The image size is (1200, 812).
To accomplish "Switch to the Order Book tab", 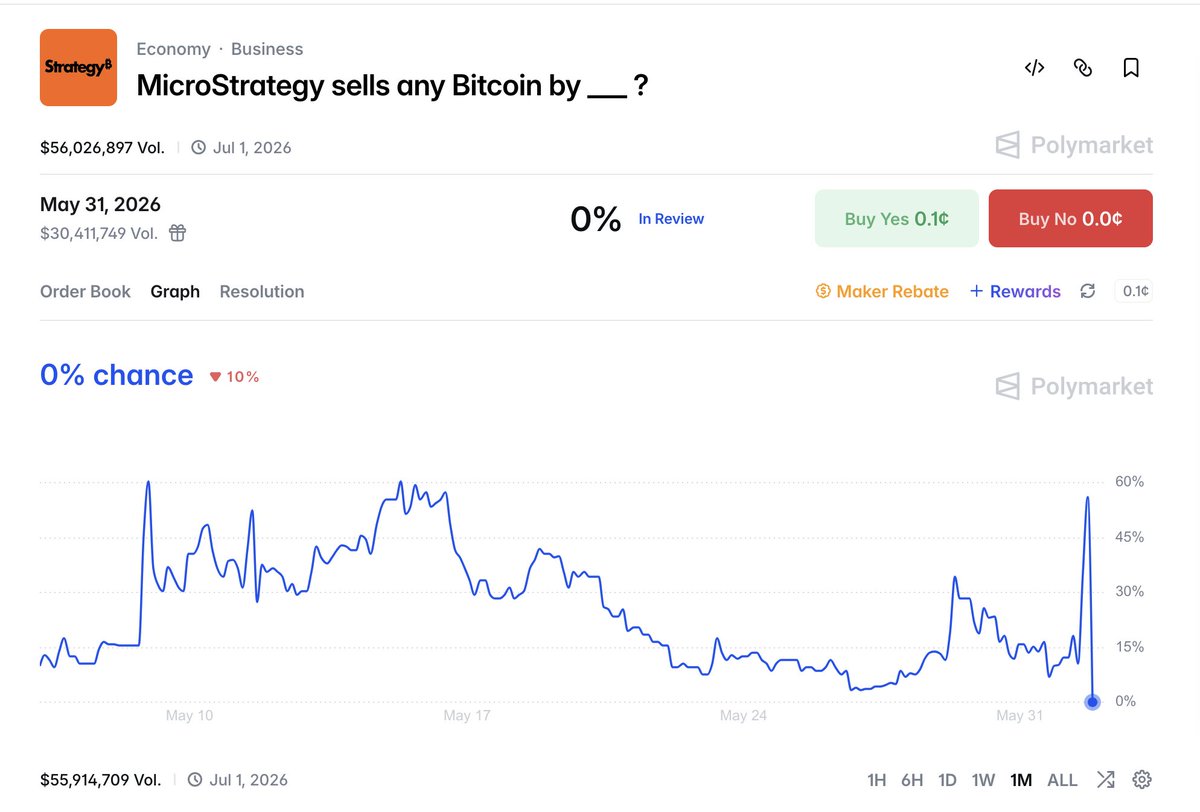I will pyautogui.click(x=85, y=292).
